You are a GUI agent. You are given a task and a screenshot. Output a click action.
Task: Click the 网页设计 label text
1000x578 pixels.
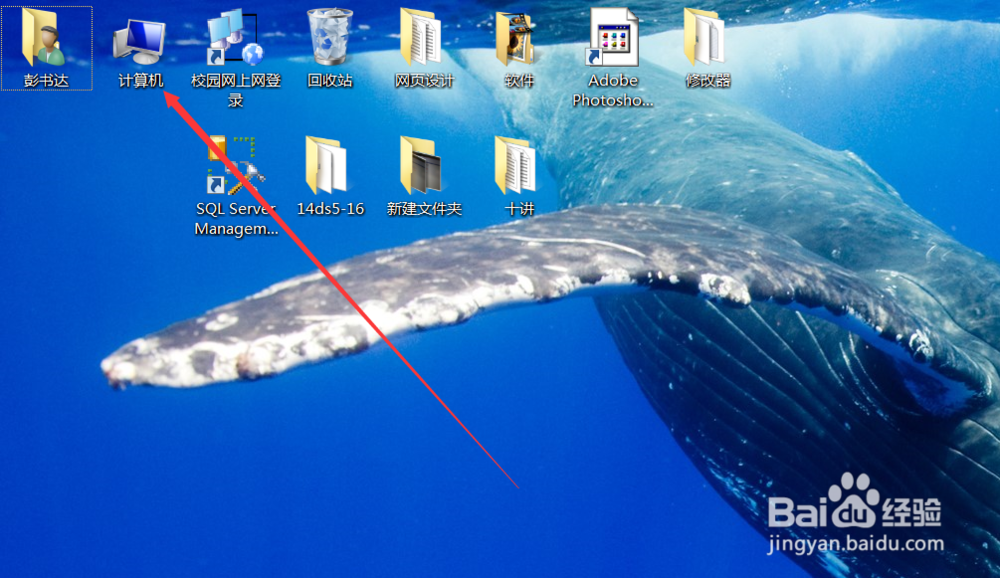click(423, 80)
